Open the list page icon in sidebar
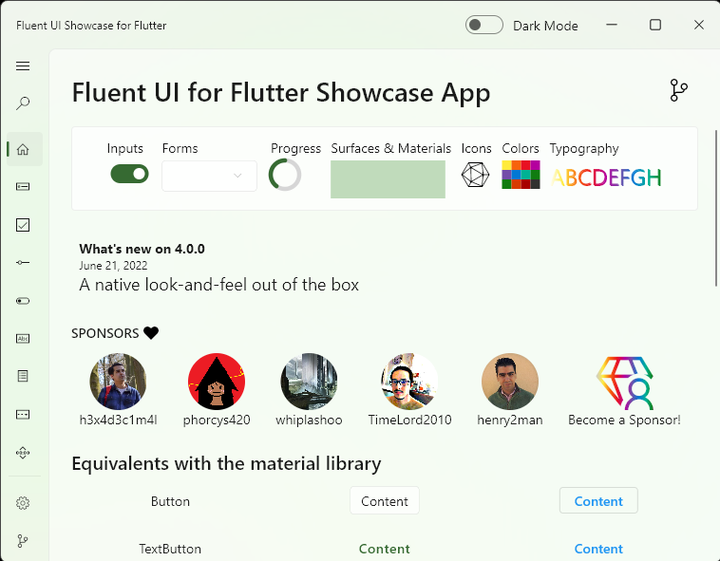The width and height of the screenshot is (720, 561). pyautogui.click(x=22, y=376)
